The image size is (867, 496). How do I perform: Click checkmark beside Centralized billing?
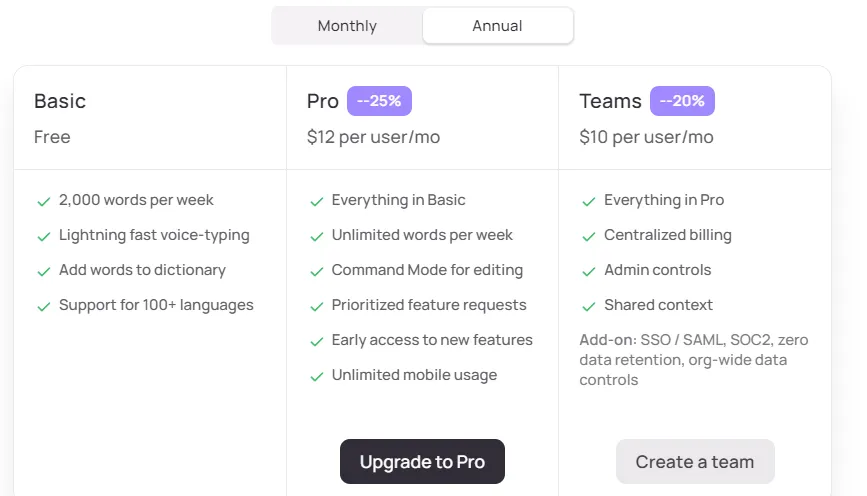[589, 237]
